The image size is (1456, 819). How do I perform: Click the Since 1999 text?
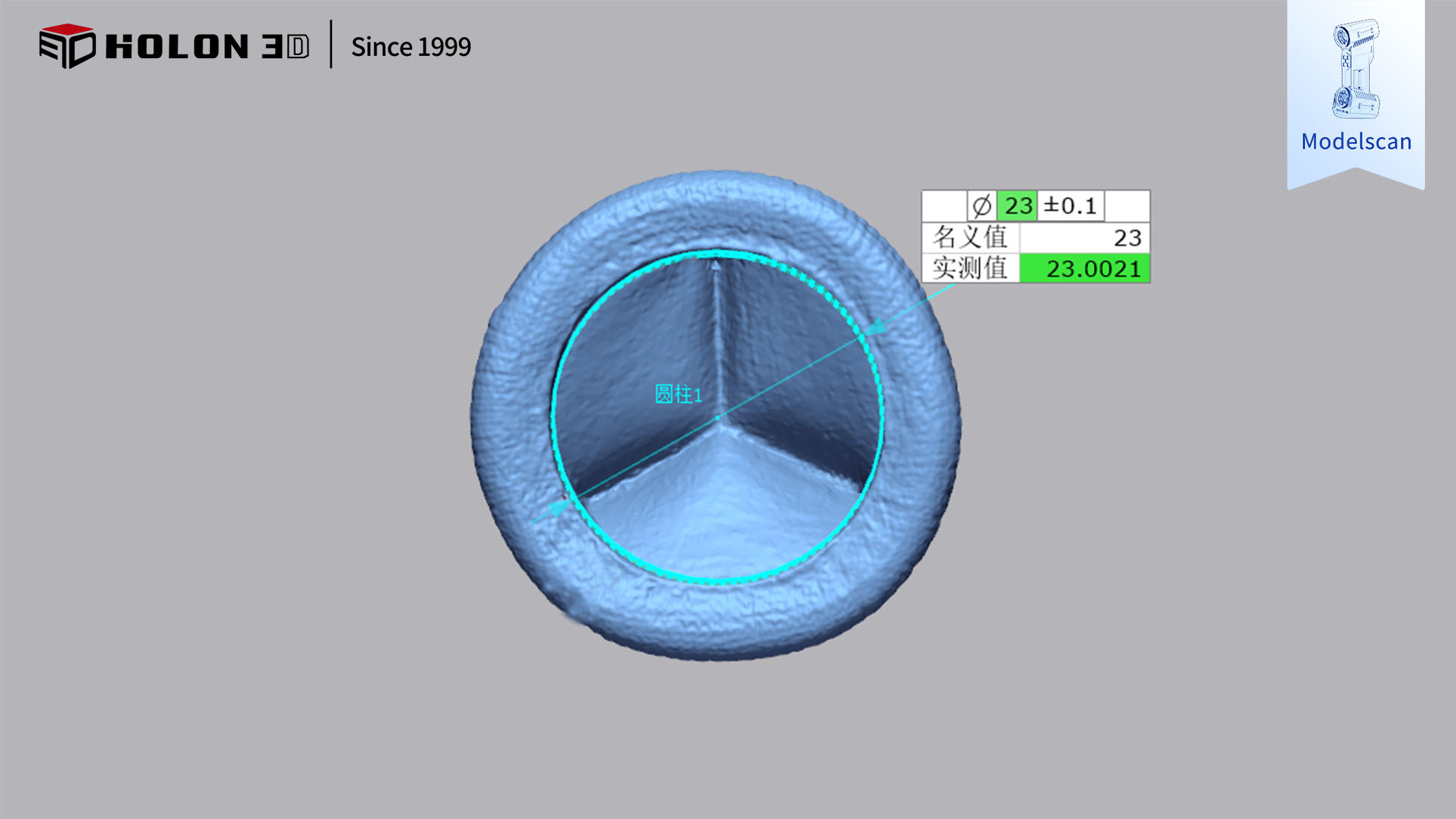click(410, 47)
